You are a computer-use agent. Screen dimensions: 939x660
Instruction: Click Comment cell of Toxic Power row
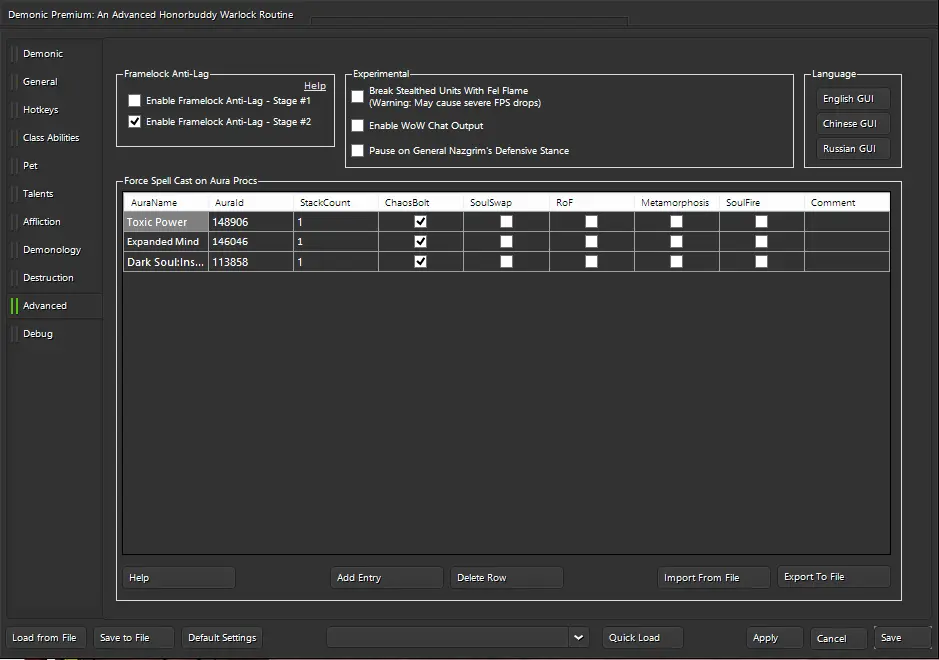point(847,222)
